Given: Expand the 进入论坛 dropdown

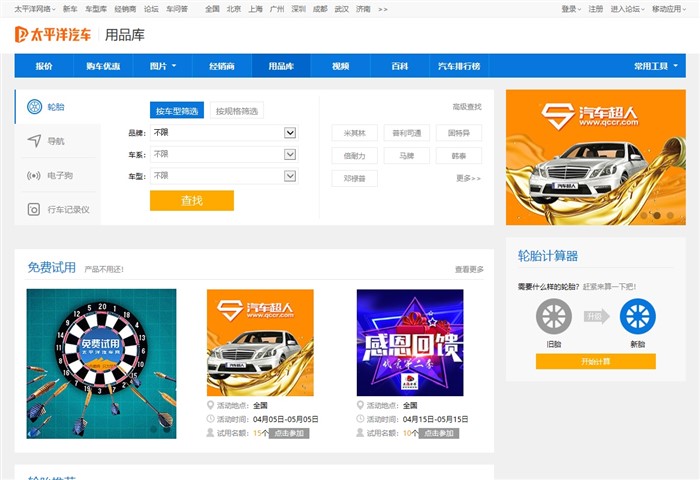Looking at the screenshot, I should click(627, 9).
